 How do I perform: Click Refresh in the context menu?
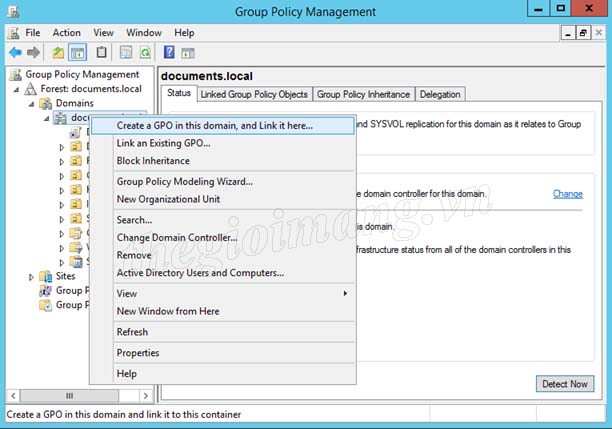coord(223,332)
